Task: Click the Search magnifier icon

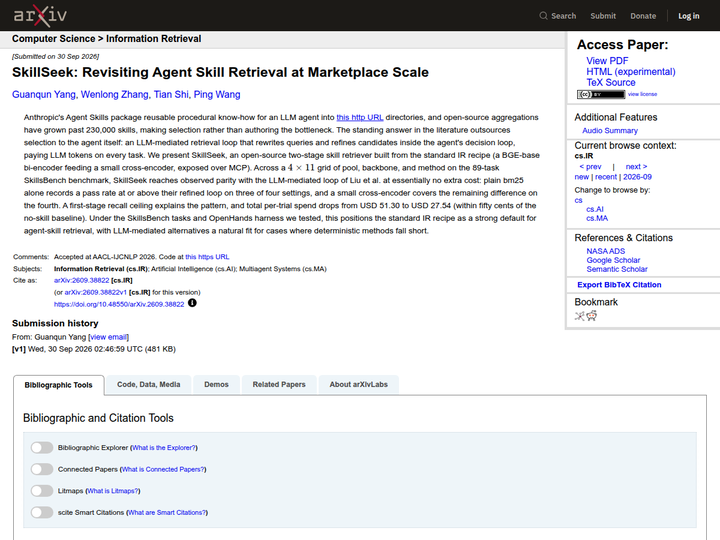Action: coord(543,16)
